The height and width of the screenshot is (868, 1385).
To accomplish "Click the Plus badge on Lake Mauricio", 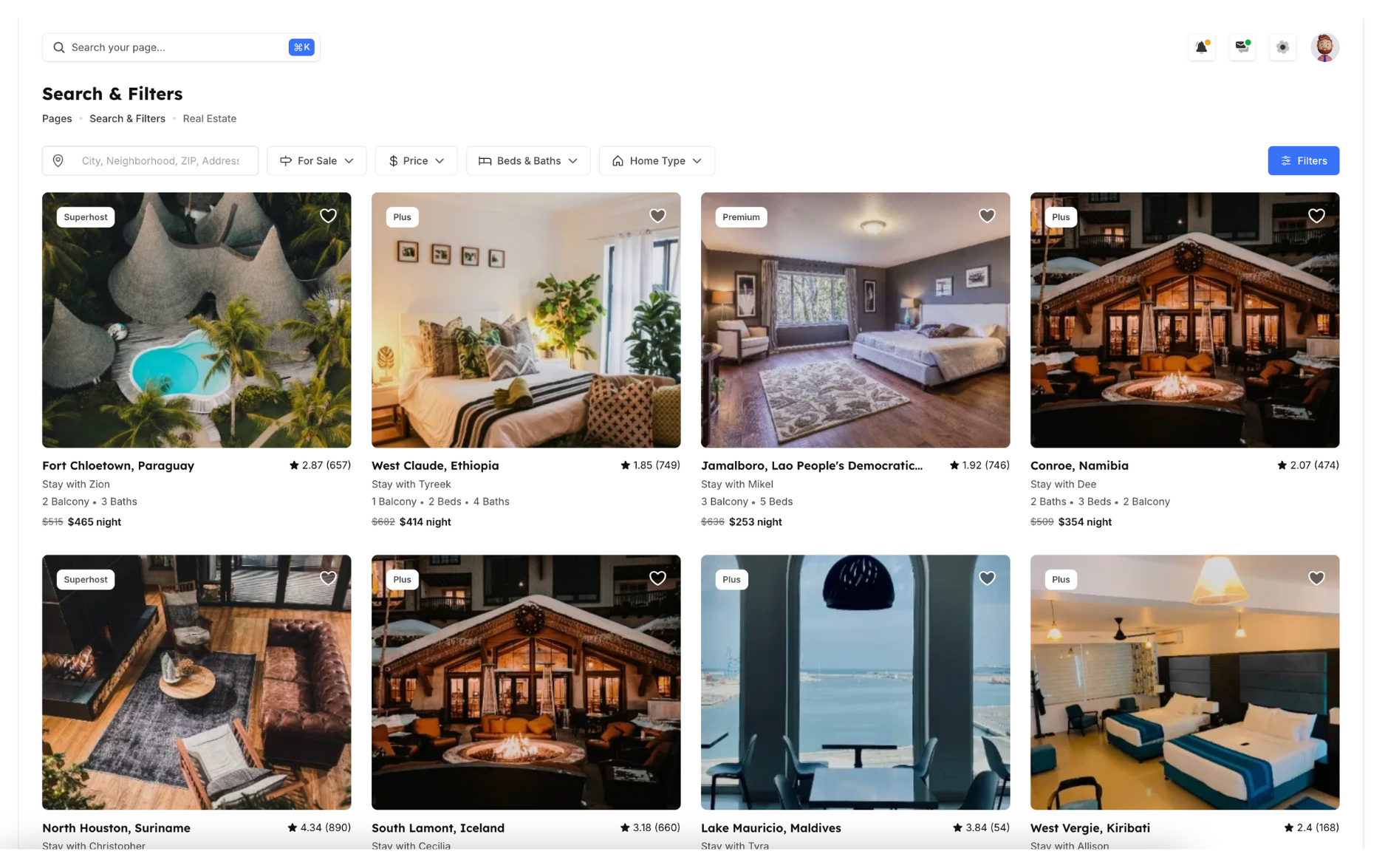I will coord(731,579).
